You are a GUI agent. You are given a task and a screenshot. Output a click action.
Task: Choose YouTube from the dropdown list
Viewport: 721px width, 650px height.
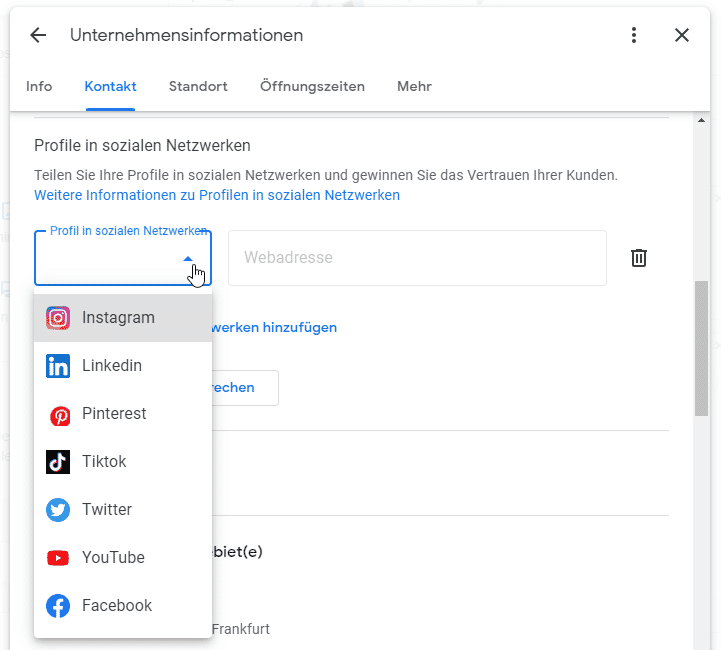(123, 558)
